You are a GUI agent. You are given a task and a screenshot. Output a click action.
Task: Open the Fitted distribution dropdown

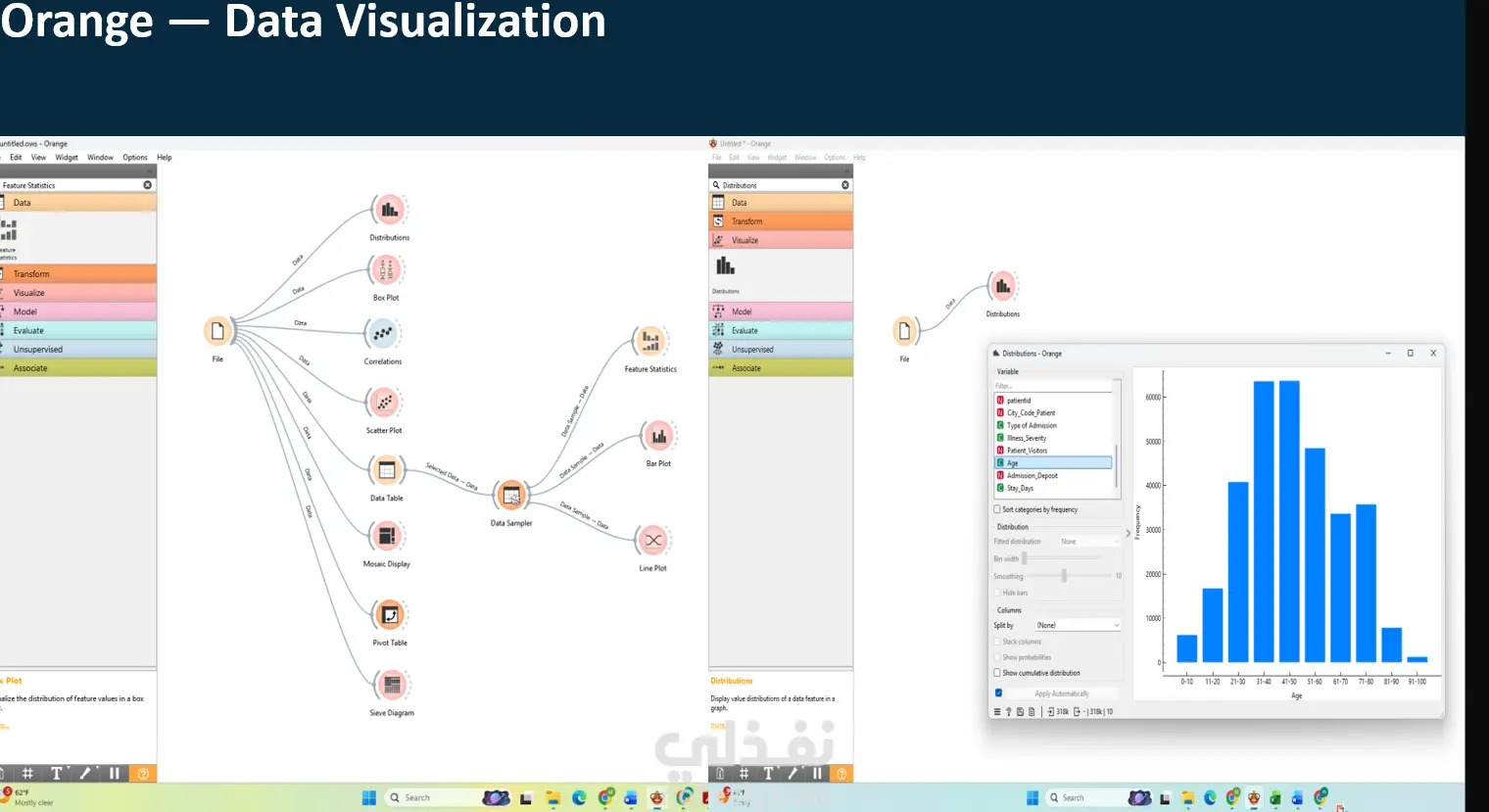(1088, 542)
